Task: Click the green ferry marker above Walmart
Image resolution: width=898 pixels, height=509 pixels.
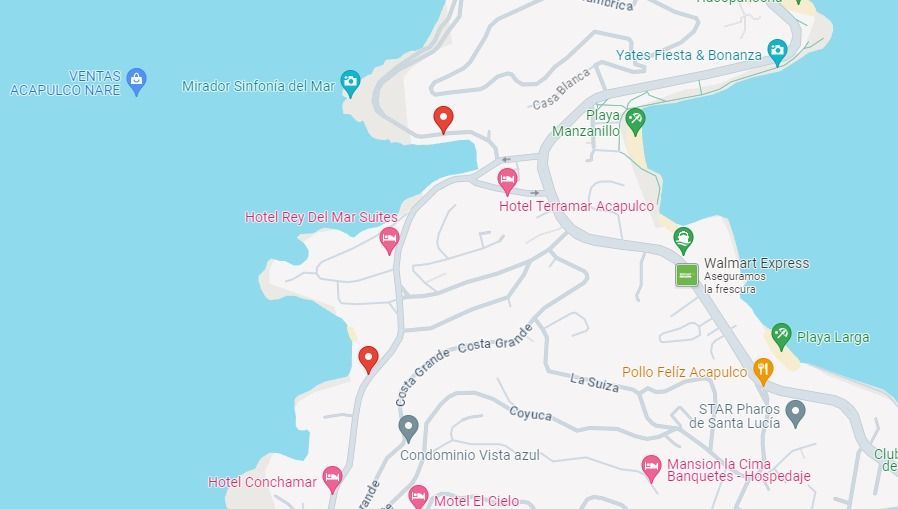Action: (683, 239)
